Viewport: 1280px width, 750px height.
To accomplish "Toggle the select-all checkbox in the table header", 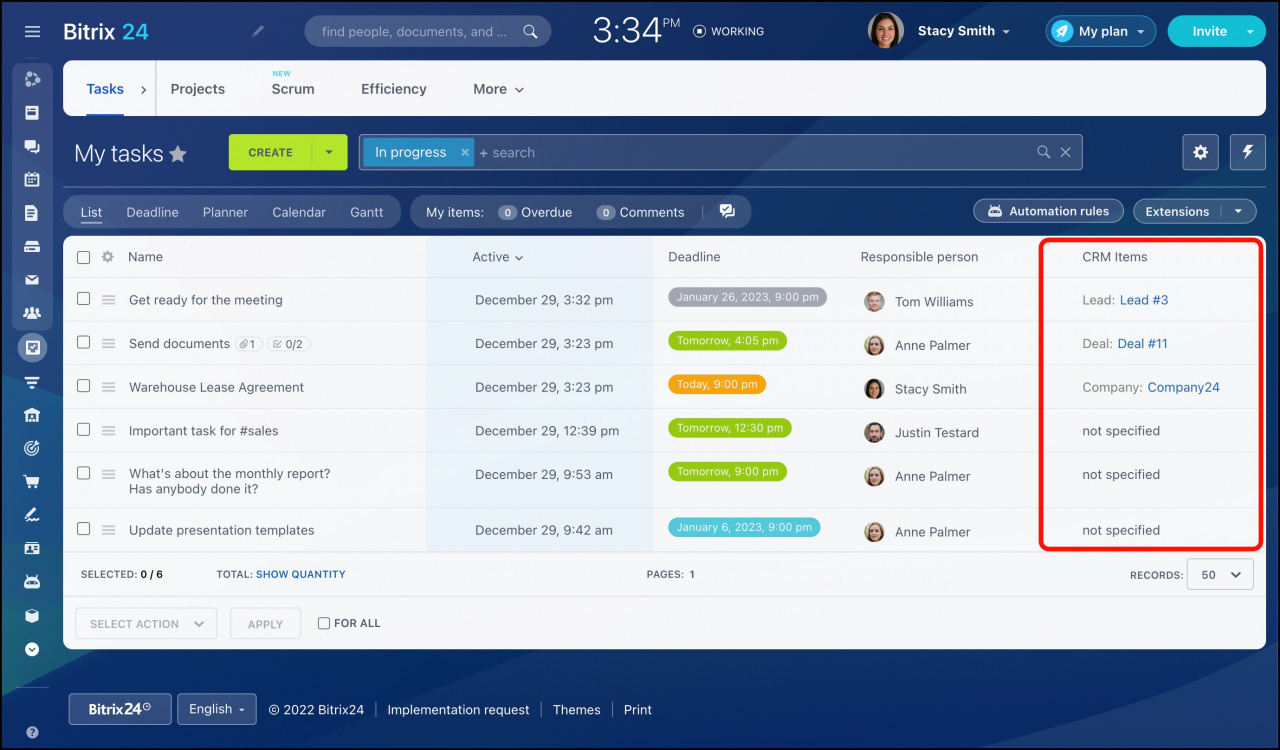I will (84, 257).
